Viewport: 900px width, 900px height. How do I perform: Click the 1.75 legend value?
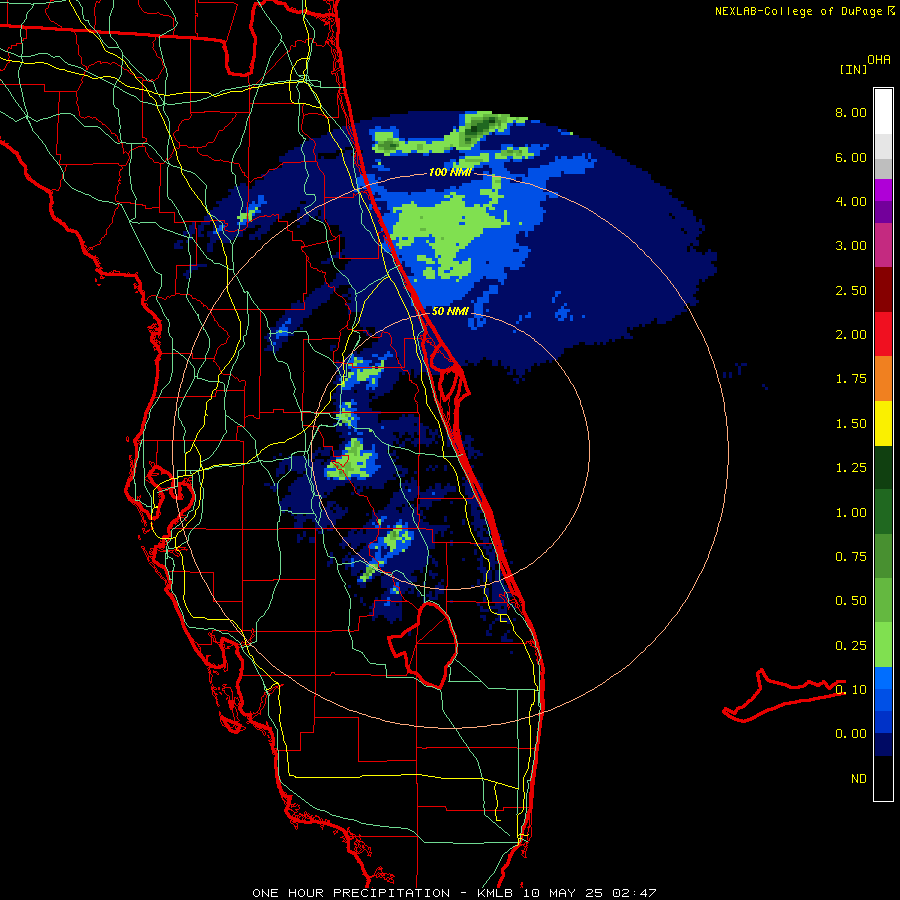click(851, 379)
